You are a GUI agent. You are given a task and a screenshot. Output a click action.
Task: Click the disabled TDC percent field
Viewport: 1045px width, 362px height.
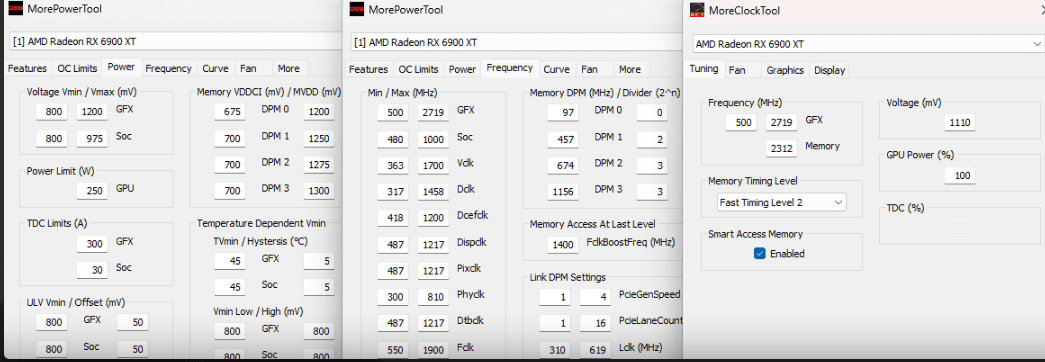point(960,228)
